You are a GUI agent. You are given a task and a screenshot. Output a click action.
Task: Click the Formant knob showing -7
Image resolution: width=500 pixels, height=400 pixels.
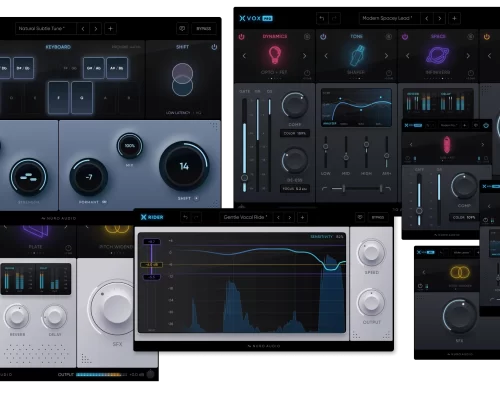89,177
